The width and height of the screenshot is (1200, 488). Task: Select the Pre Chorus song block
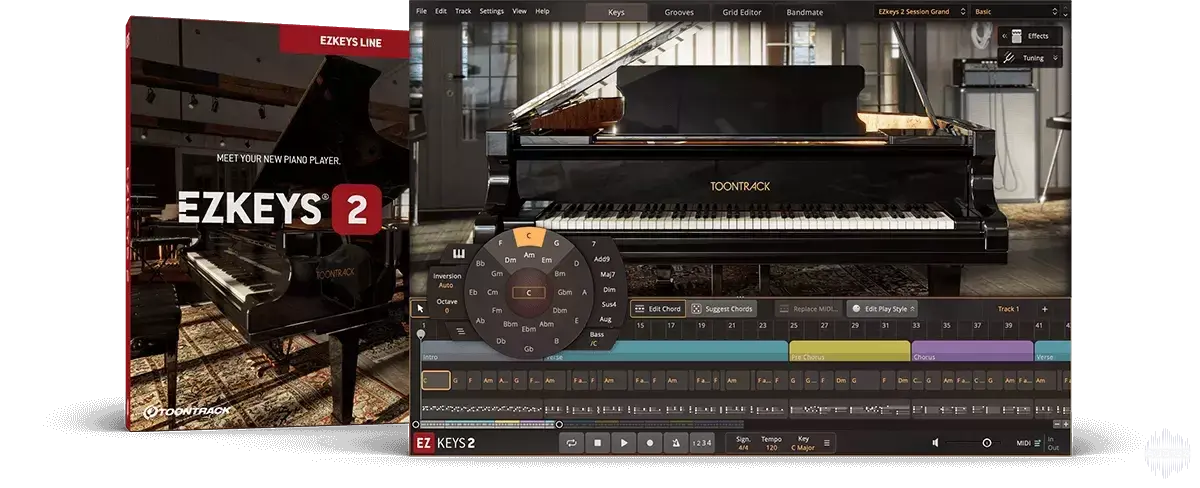pyautogui.click(x=849, y=352)
